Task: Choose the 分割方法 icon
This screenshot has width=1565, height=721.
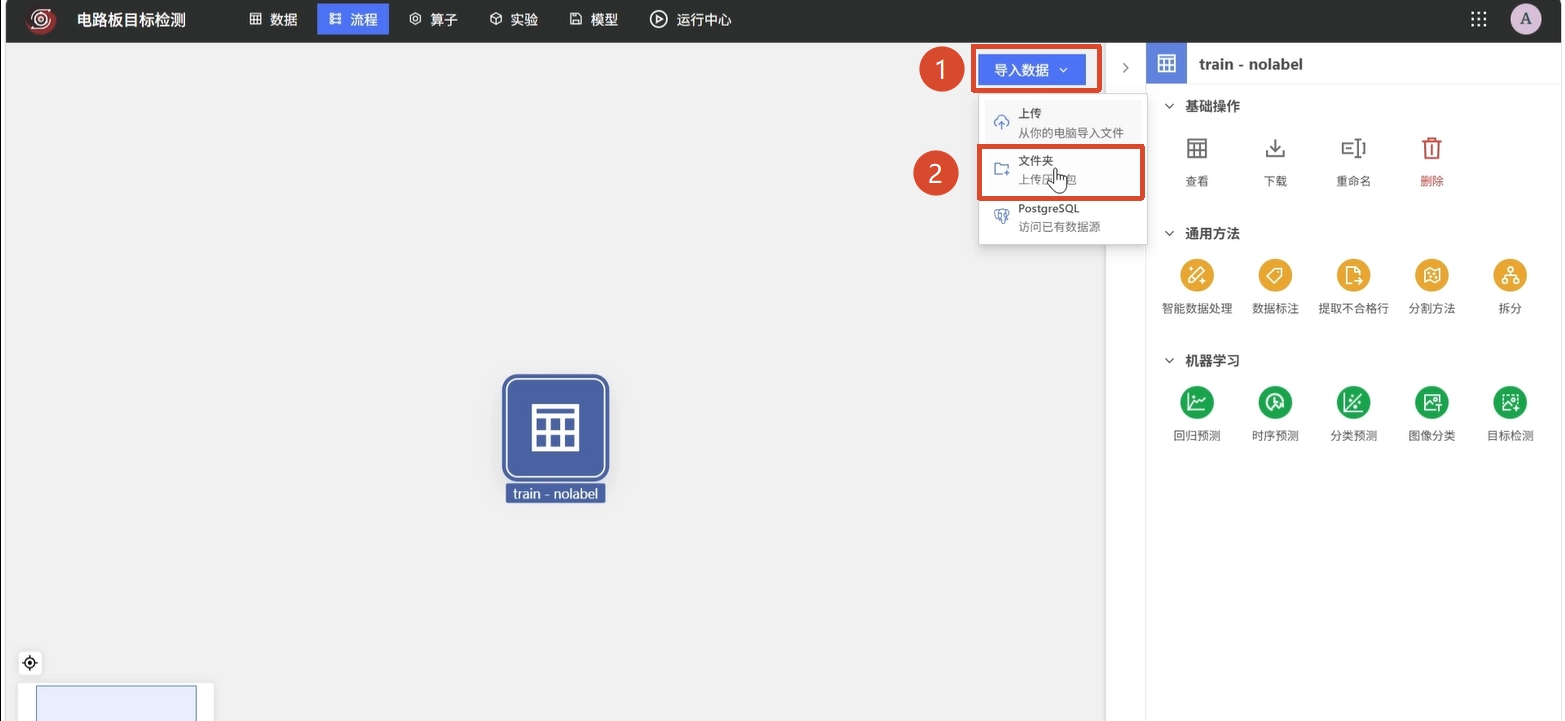Action: click(x=1431, y=275)
